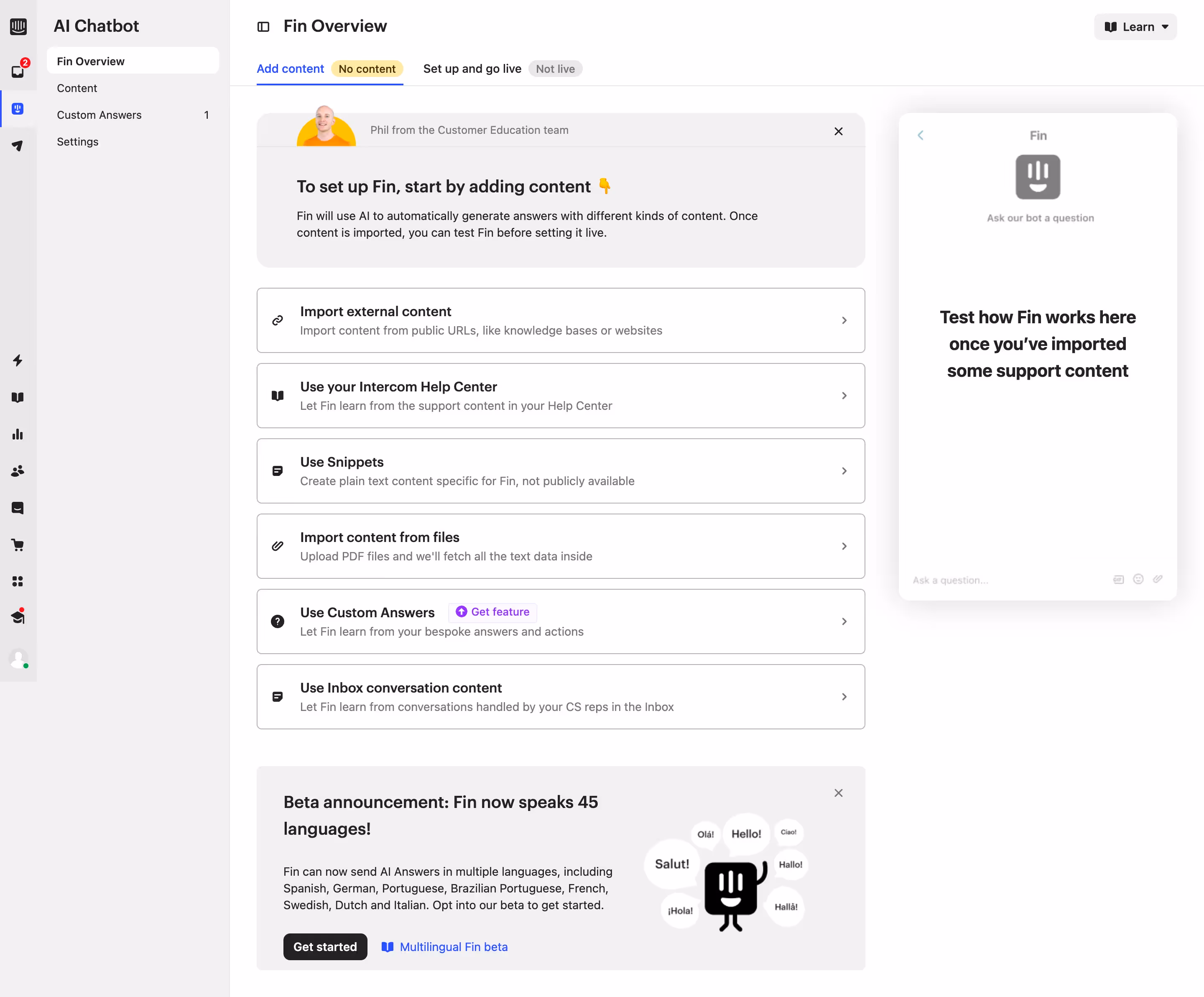1204x997 pixels.
Task: Switch to the Set up and go live tab
Action: 471,68
